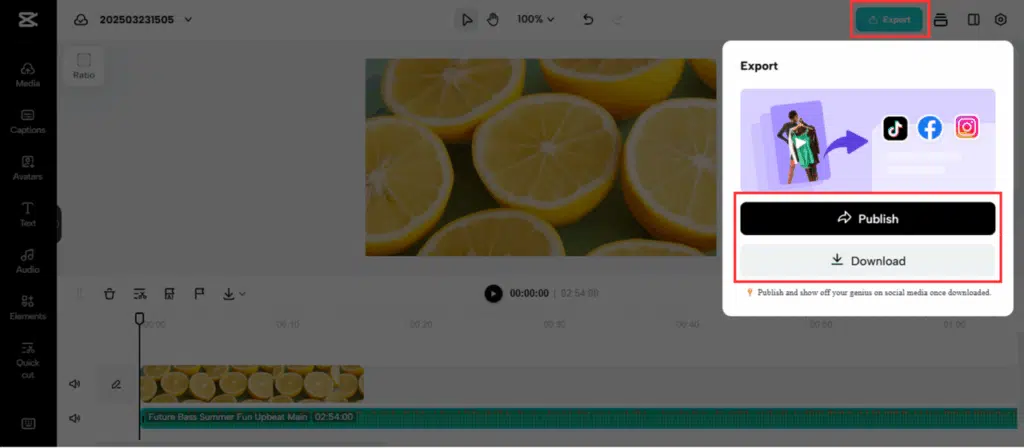Mute the lemon video track
This screenshot has height=448, width=1024.
75,383
